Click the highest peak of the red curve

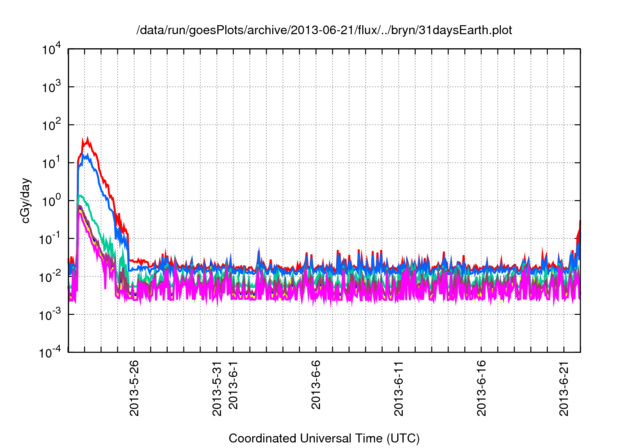click(87, 139)
